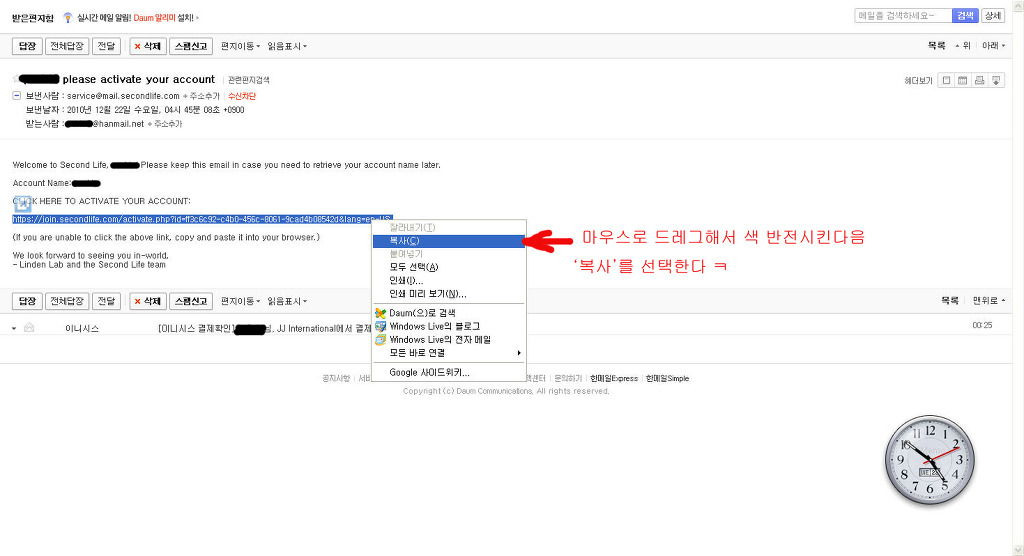Click the bottom 삭제 button
Viewport: 1024px width, 556px height.
pos(148,301)
